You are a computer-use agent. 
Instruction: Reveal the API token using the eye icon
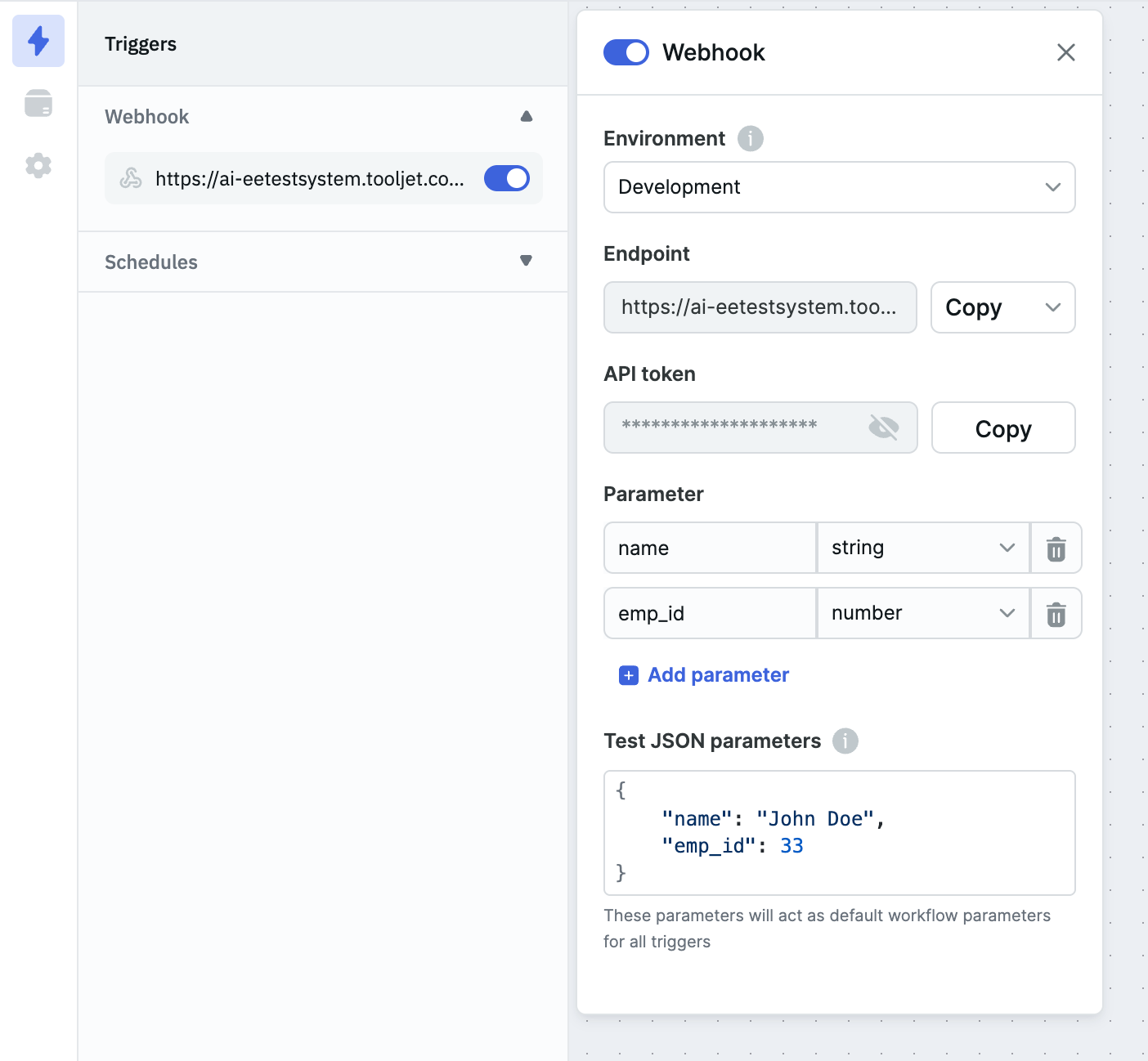click(x=885, y=427)
